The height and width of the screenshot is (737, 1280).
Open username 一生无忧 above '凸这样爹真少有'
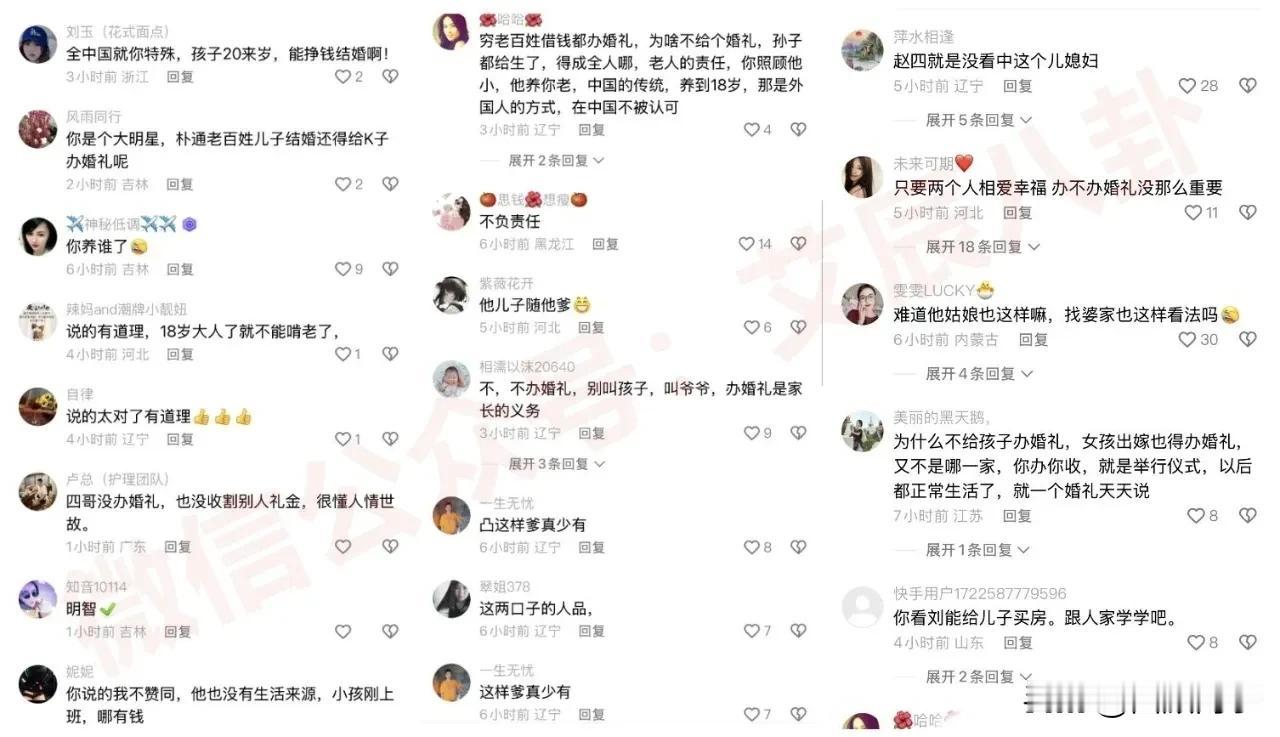(506, 503)
